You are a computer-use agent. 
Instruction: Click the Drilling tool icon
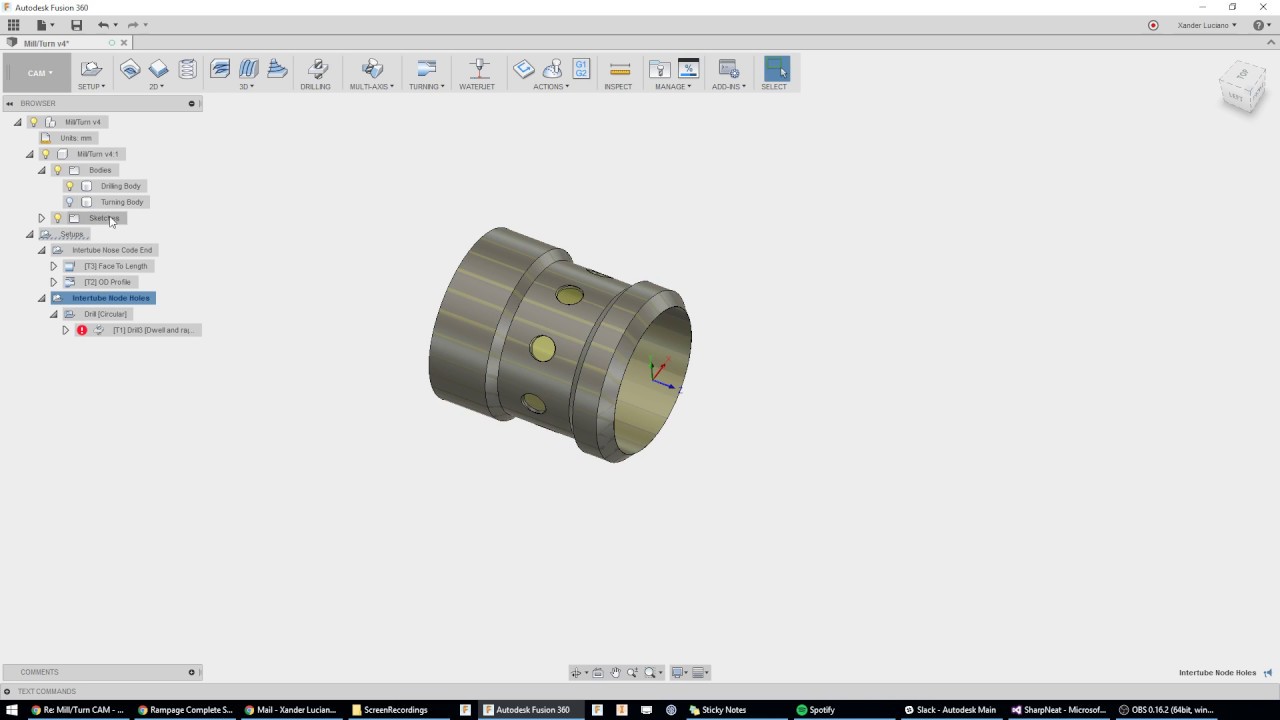(x=317, y=68)
